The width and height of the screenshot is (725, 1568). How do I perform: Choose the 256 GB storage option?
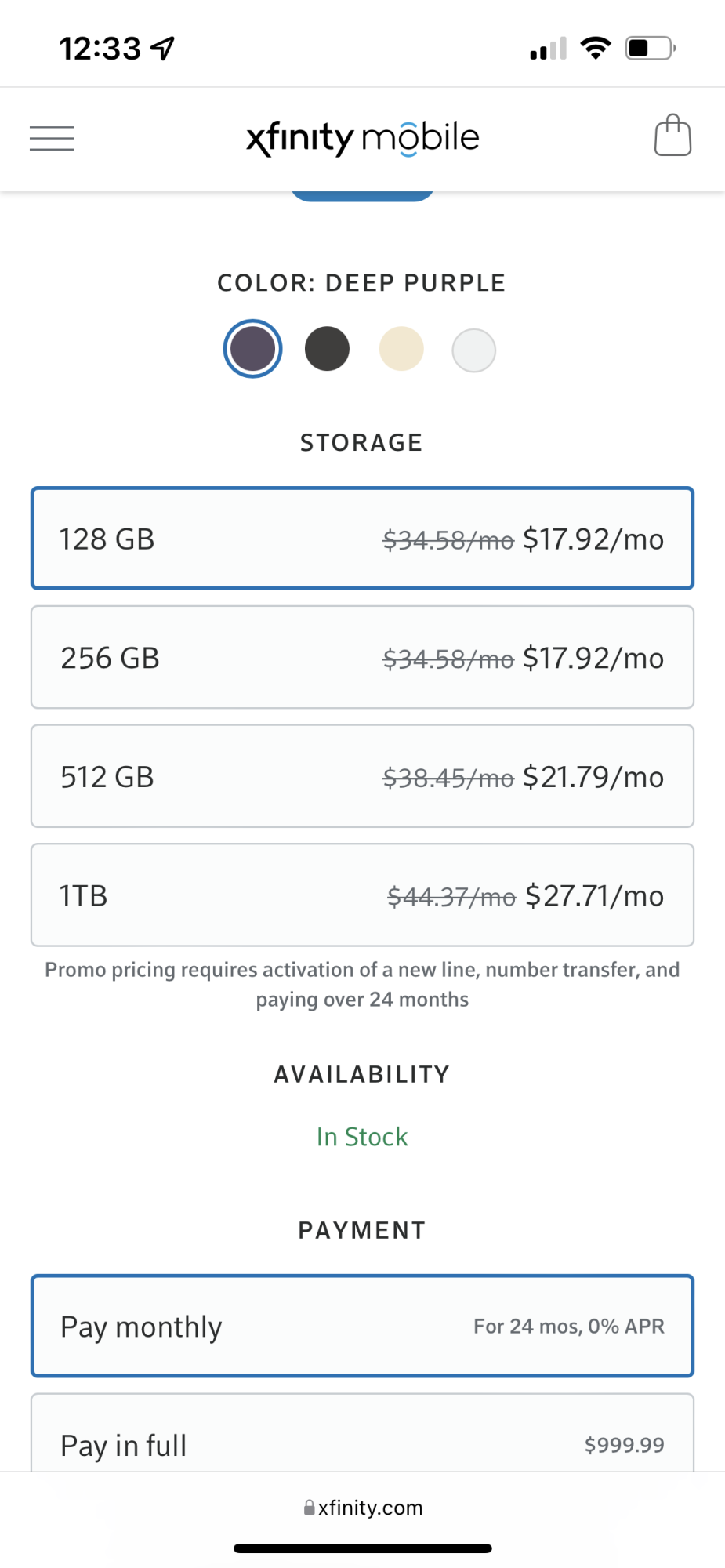click(362, 658)
